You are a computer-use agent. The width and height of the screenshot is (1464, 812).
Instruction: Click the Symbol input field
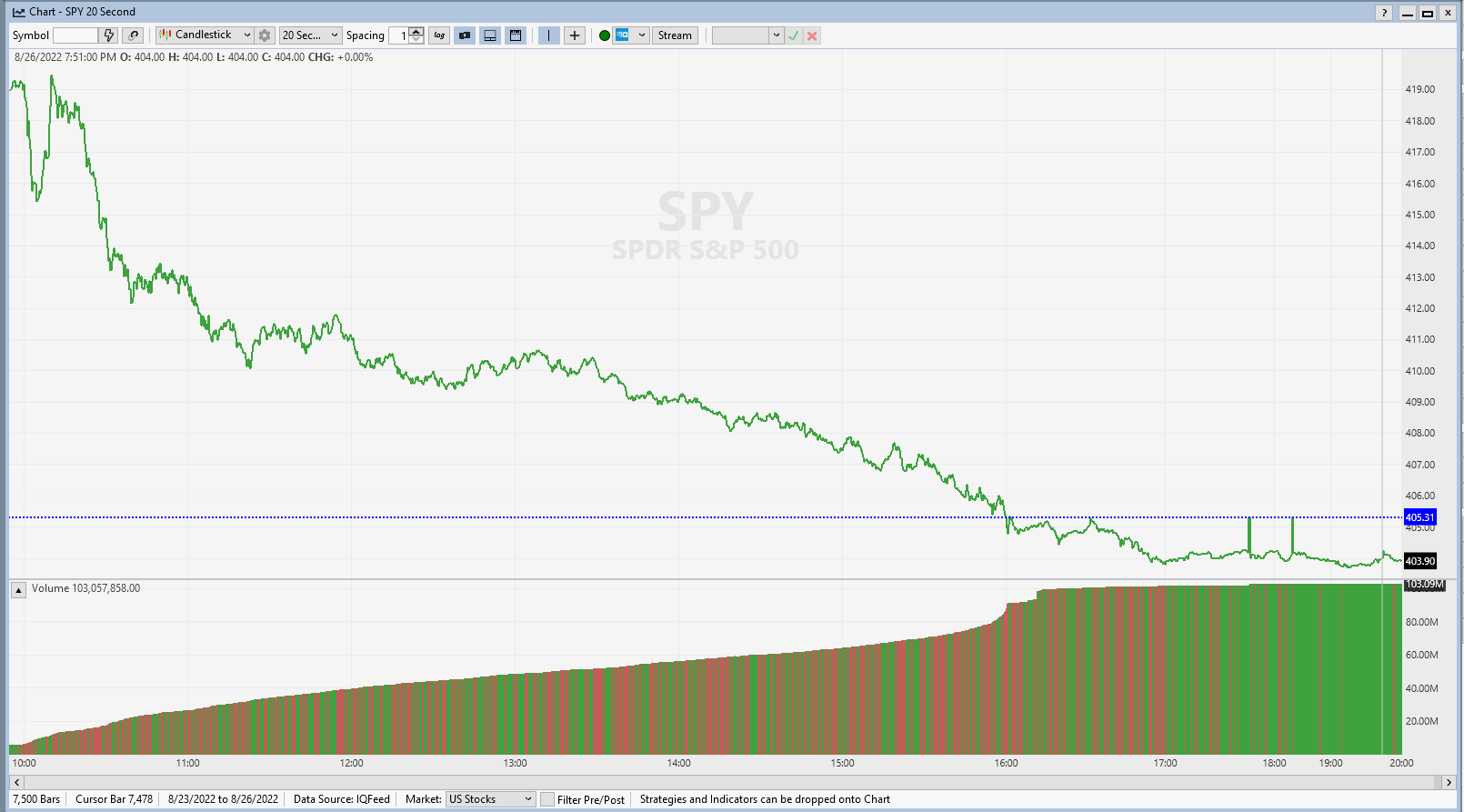(75, 35)
